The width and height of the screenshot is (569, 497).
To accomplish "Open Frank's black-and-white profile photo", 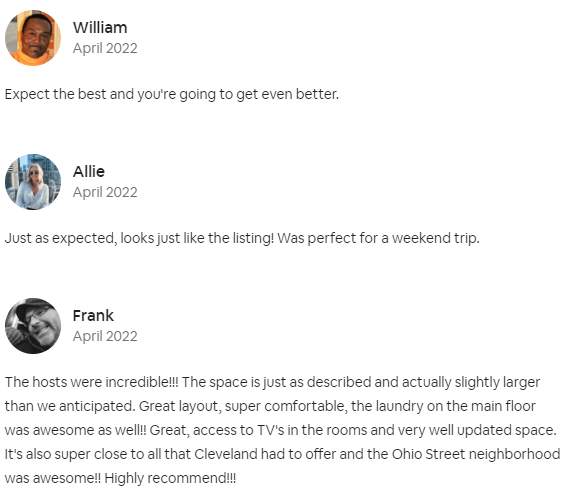I will (33, 326).
